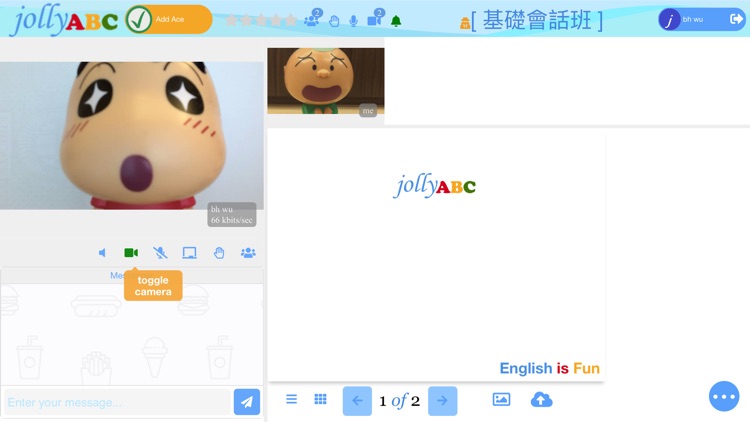This screenshot has height=422, width=750.
Task: Toggle the green camera icon
Action: pyautogui.click(x=131, y=253)
